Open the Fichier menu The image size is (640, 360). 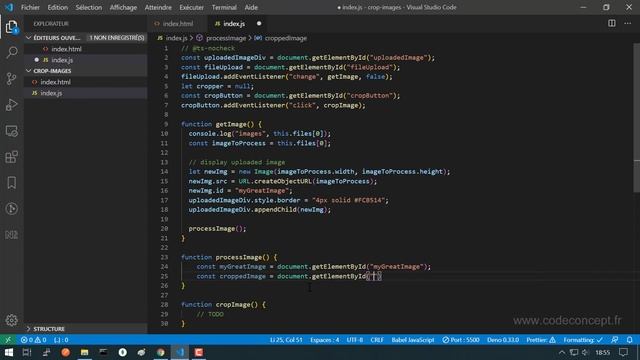click(x=30, y=7)
